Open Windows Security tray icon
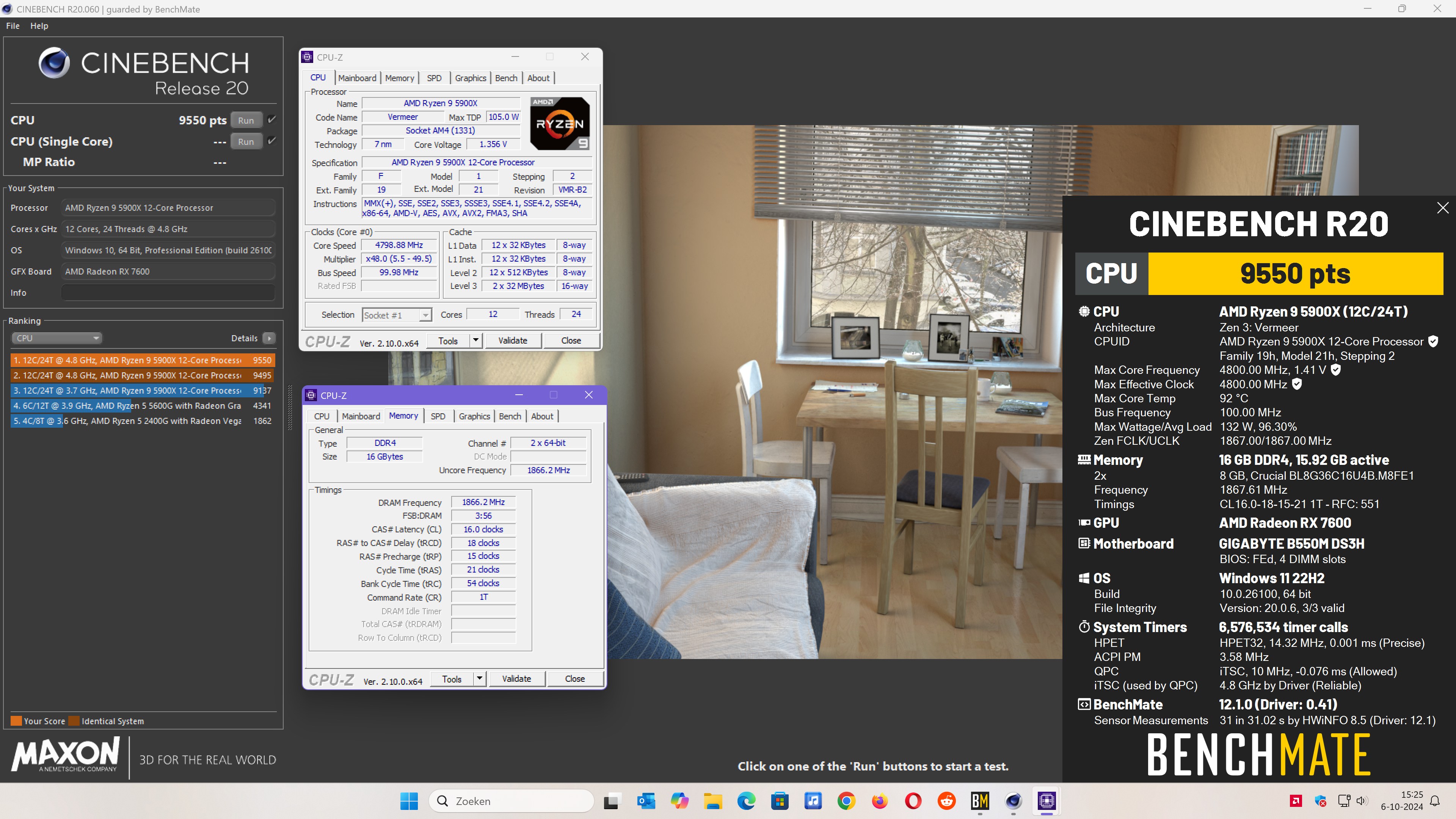The height and width of the screenshot is (819, 1456). tap(1320, 801)
